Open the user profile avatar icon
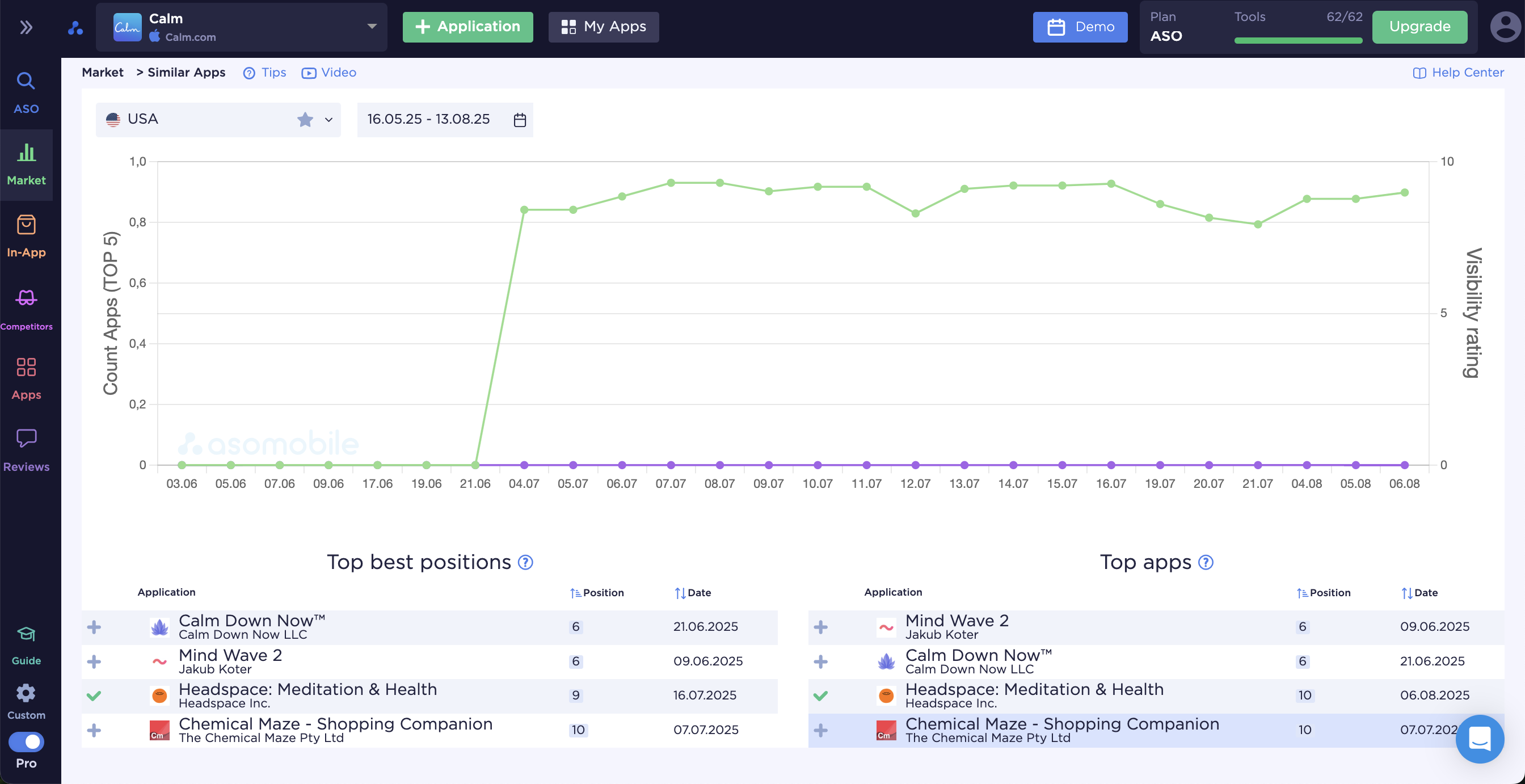 pos(1505,27)
